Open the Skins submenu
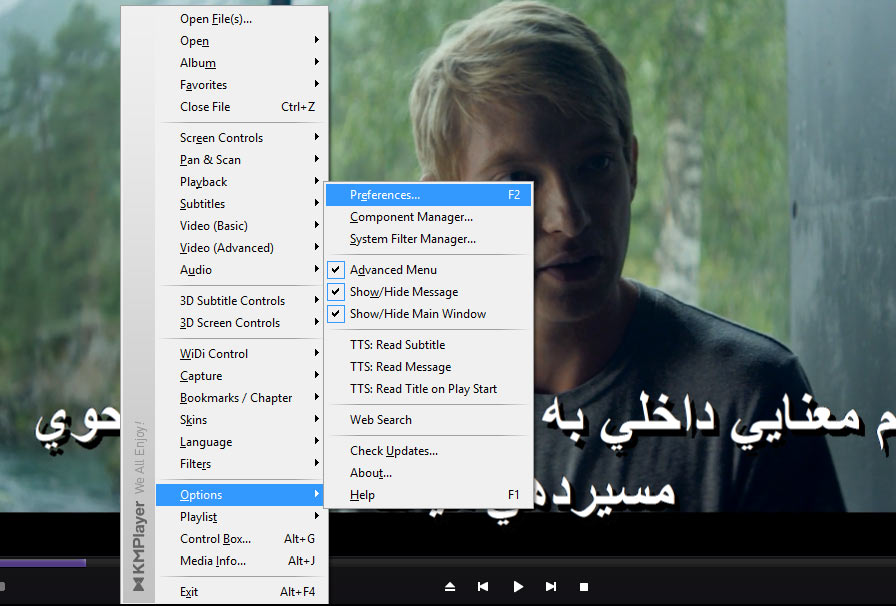 [194, 420]
